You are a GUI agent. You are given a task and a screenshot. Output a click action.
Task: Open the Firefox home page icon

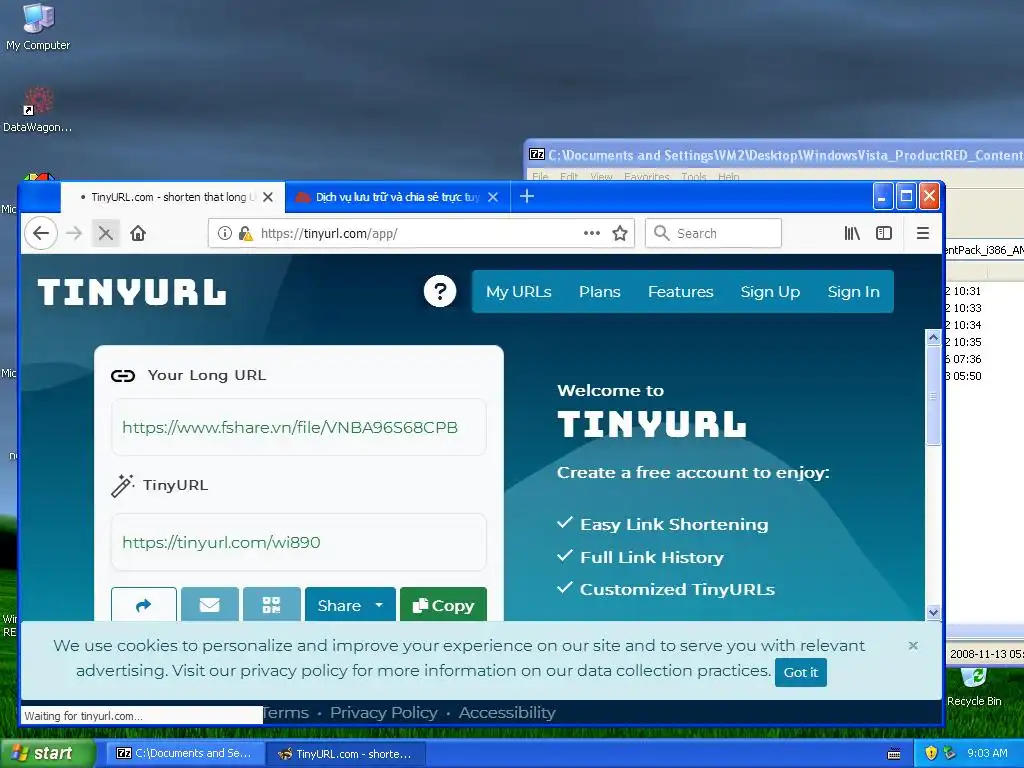click(138, 233)
